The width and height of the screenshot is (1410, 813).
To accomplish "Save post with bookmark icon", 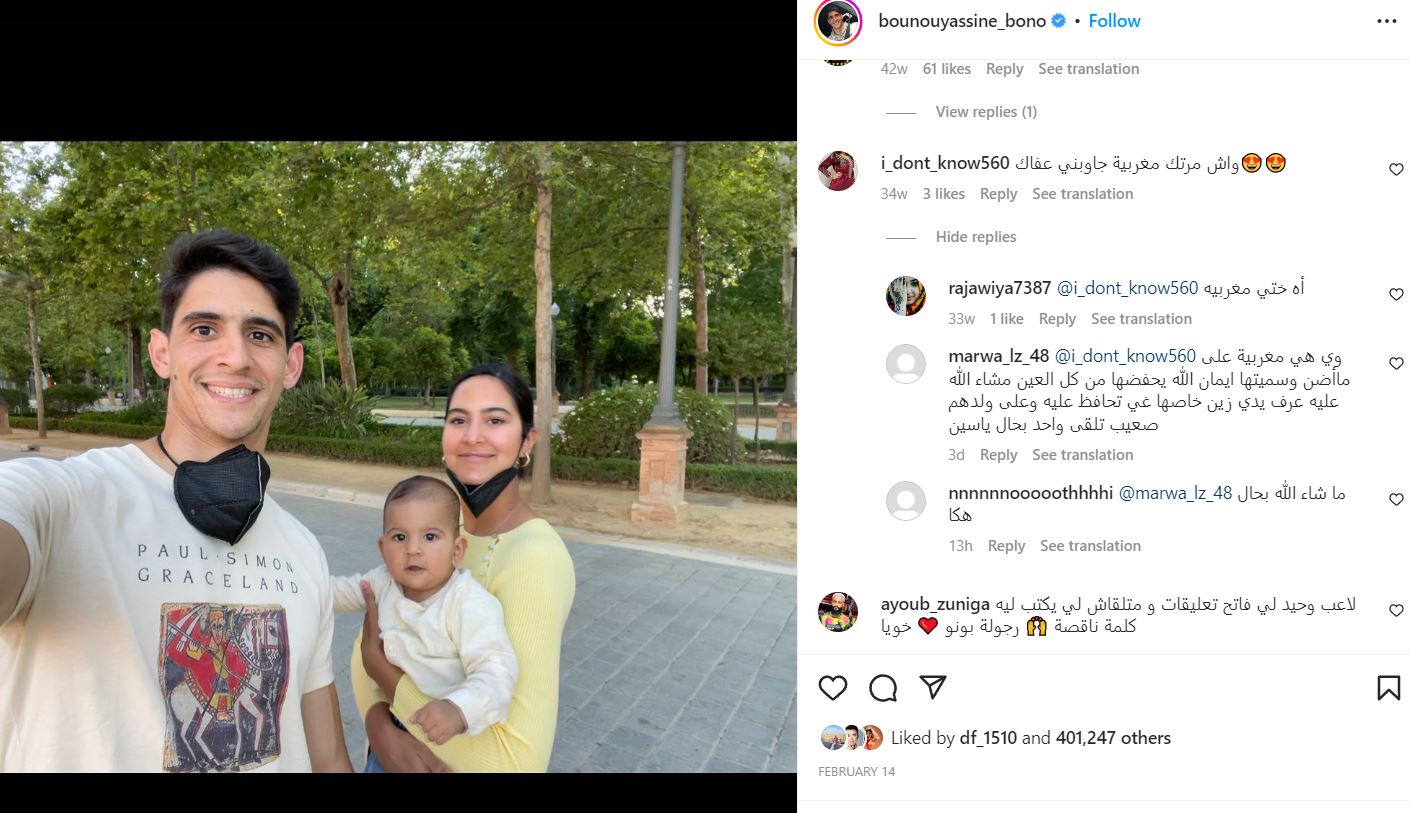I will (1388, 688).
